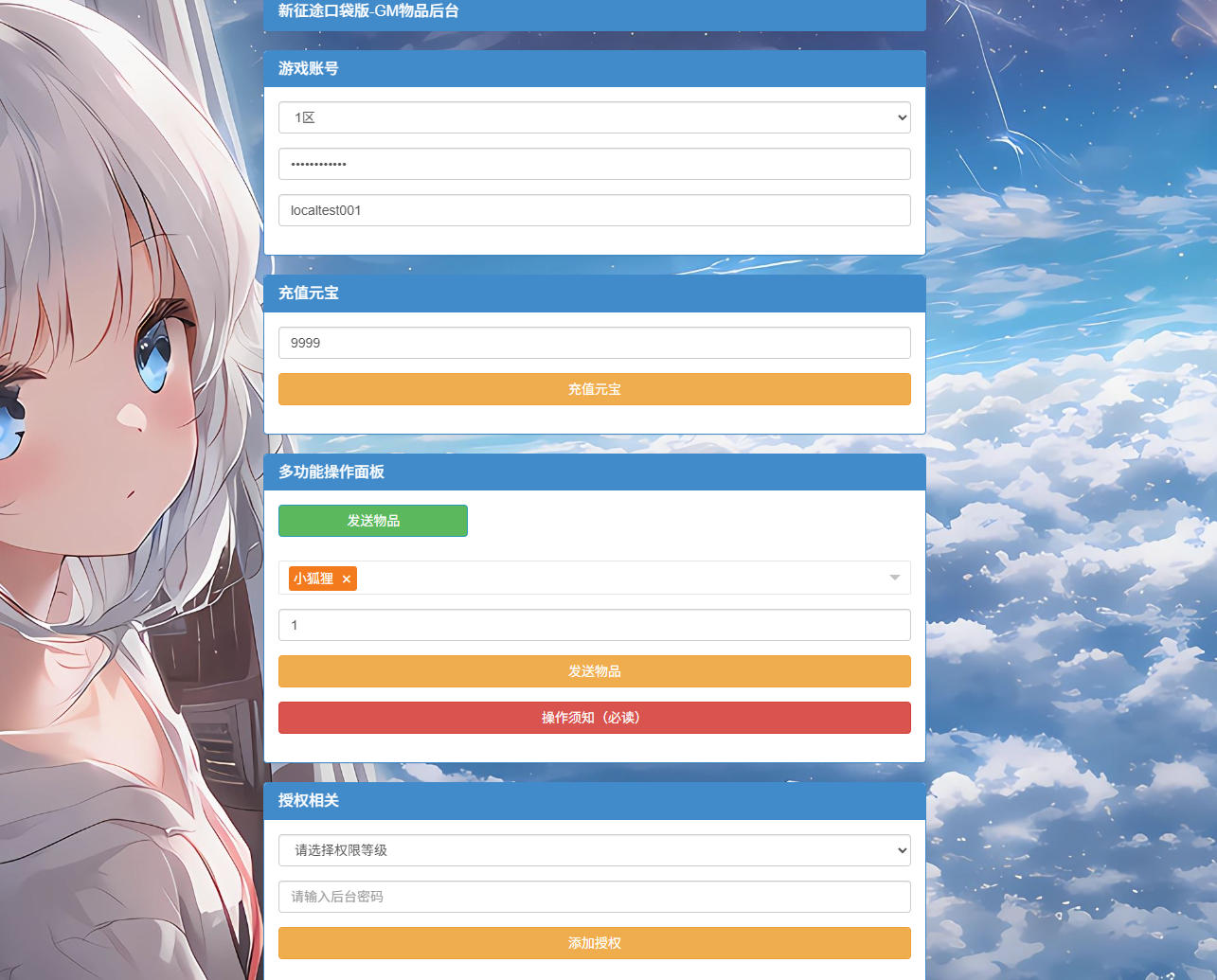Click the 授权相关 panel header
1217x980 pixels.
tap(594, 800)
